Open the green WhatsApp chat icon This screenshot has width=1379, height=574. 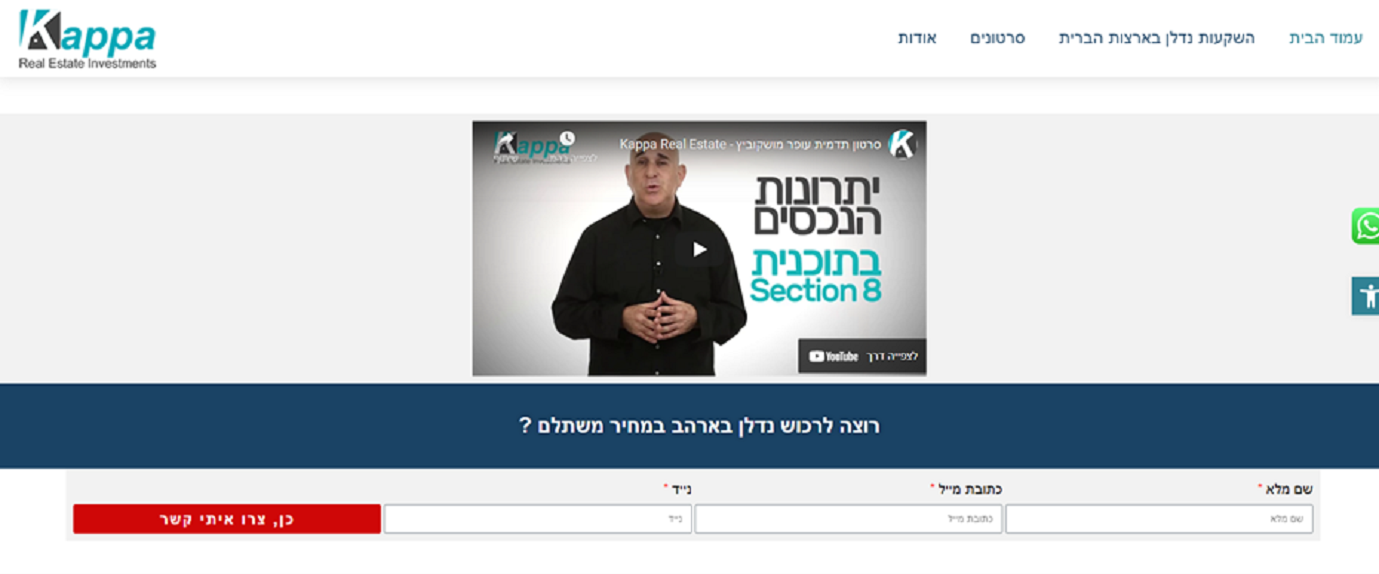1365,226
